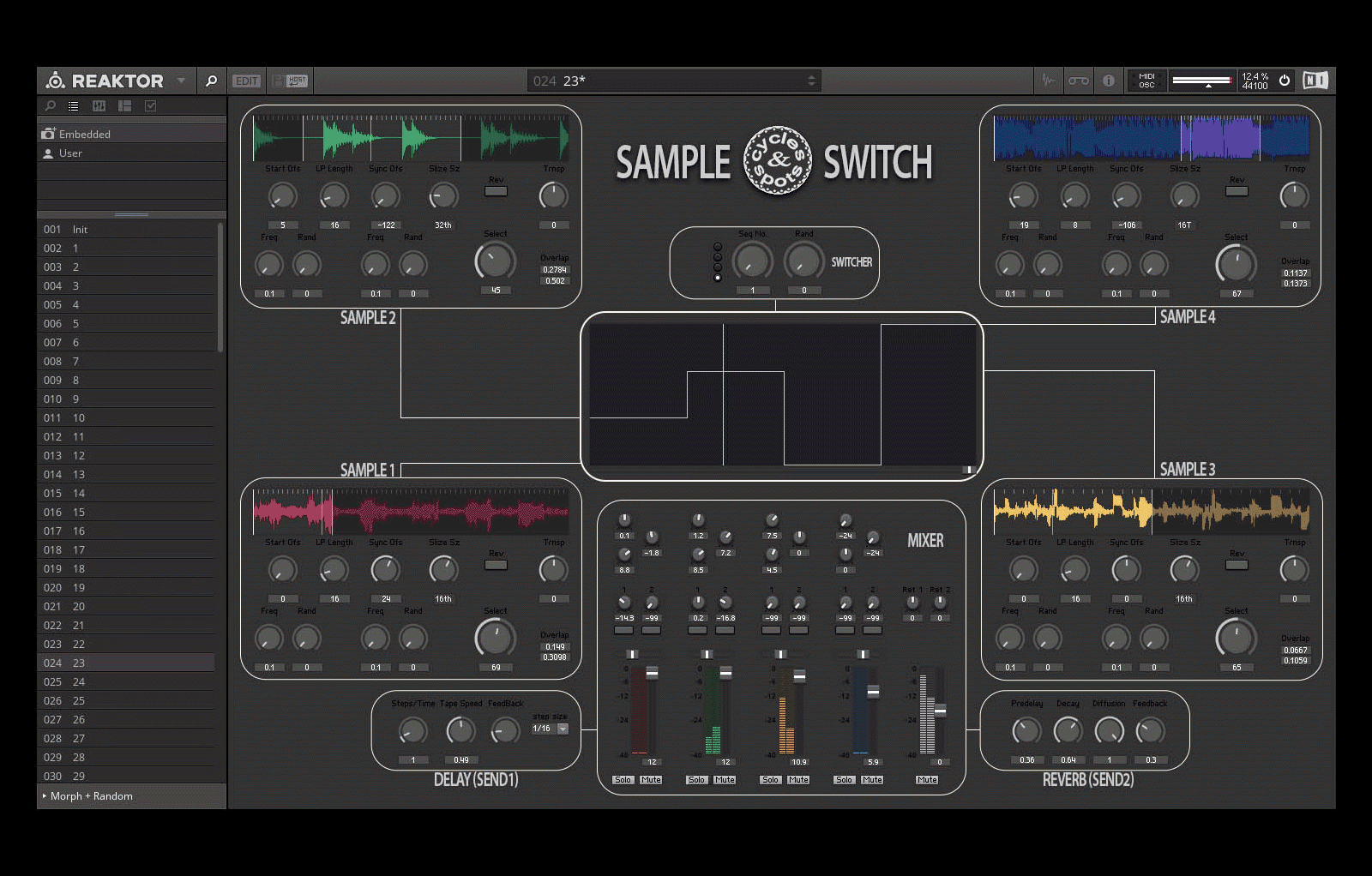Switch to the panelsets mixer tab icon
The height and width of the screenshot is (876, 1372).
point(99,106)
